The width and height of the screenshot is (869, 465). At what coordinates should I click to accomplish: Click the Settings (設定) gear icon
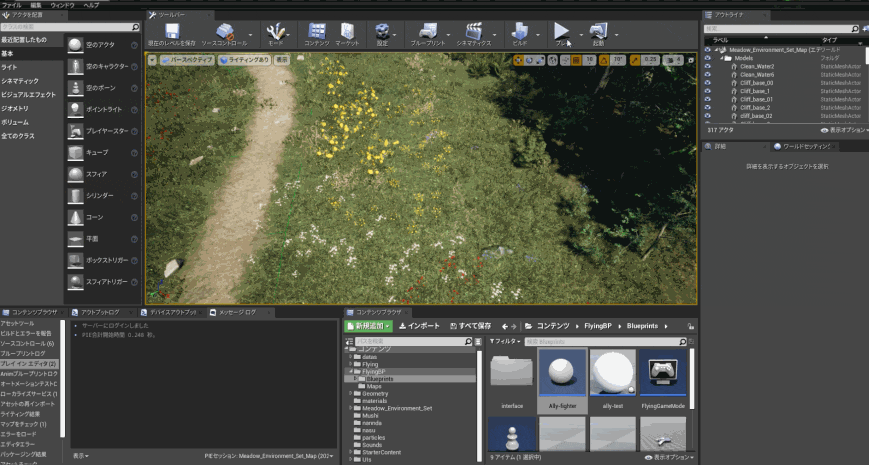point(382,33)
